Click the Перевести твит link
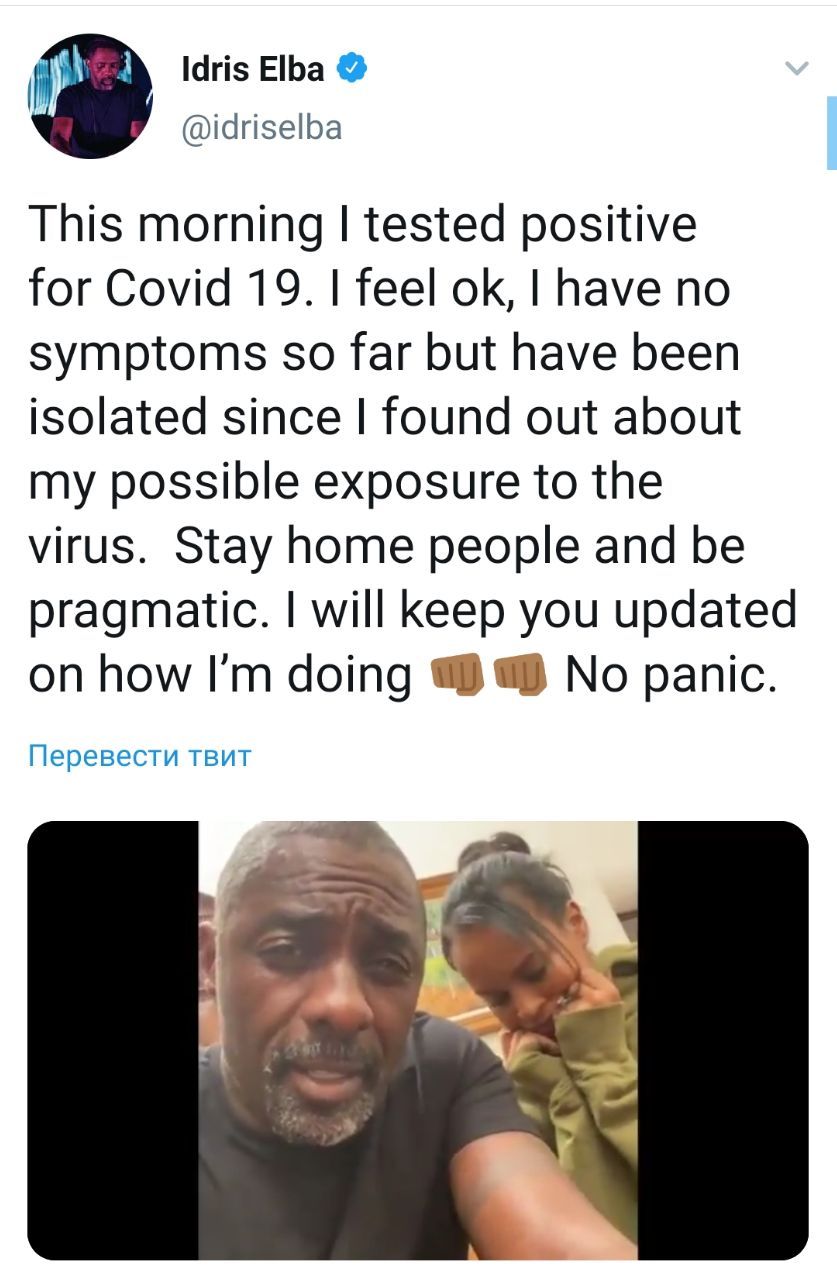The height and width of the screenshot is (1280, 837). click(x=140, y=755)
